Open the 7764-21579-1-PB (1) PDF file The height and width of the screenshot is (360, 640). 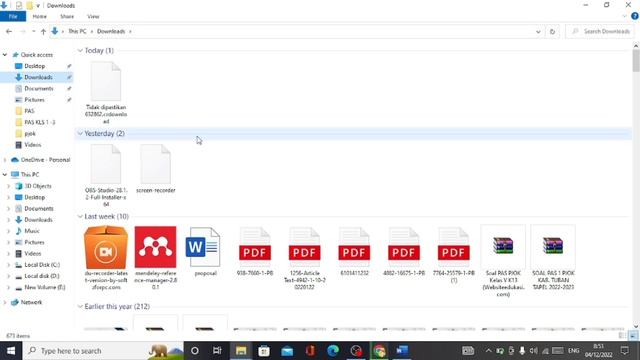point(453,255)
